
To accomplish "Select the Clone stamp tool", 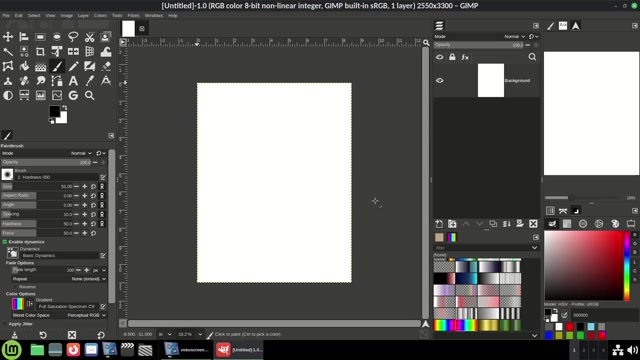I will tap(8, 81).
